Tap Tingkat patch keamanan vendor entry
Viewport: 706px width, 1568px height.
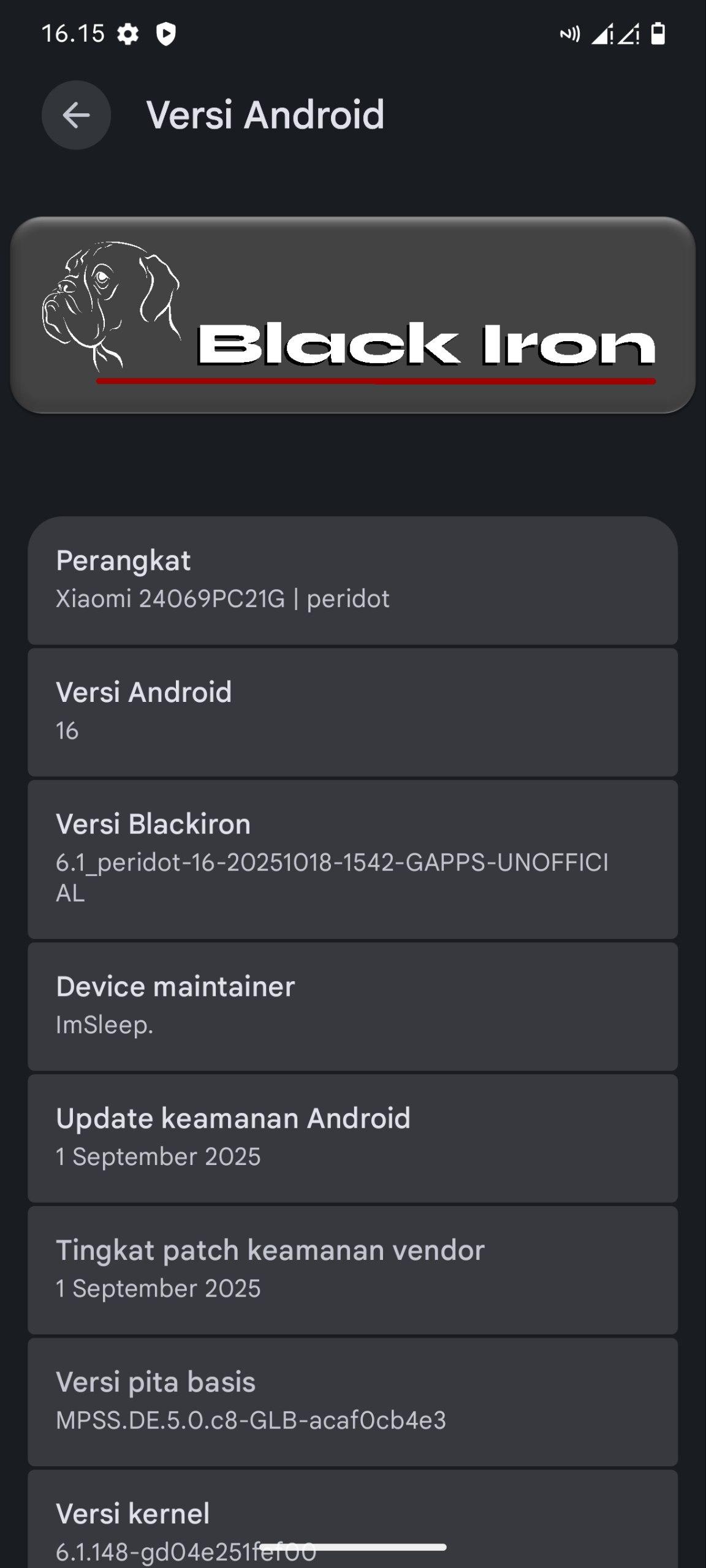tap(352, 1268)
